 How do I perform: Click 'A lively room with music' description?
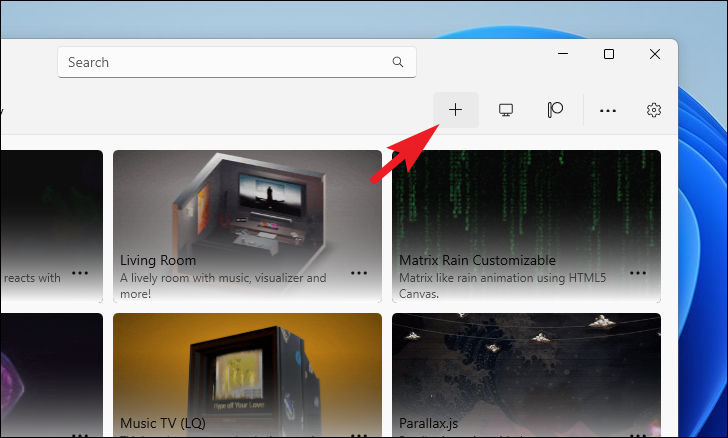click(x=223, y=285)
